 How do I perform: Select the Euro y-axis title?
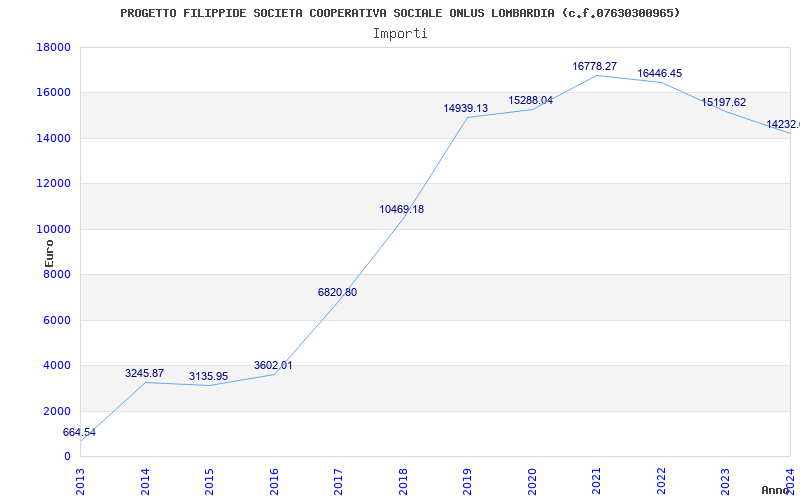[x=49, y=252]
